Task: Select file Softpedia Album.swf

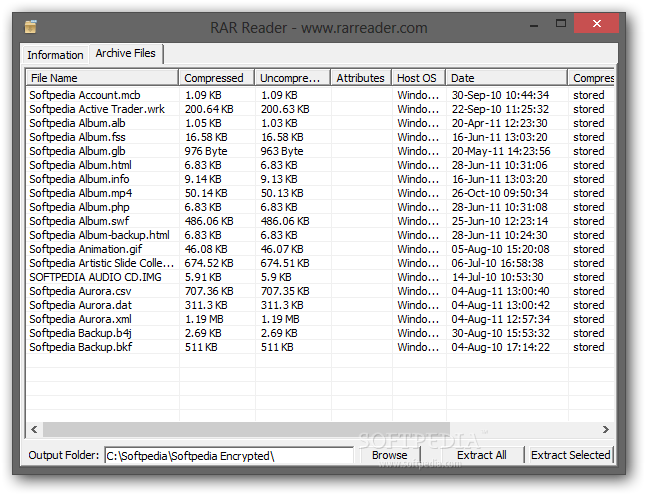Action: tap(80, 221)
